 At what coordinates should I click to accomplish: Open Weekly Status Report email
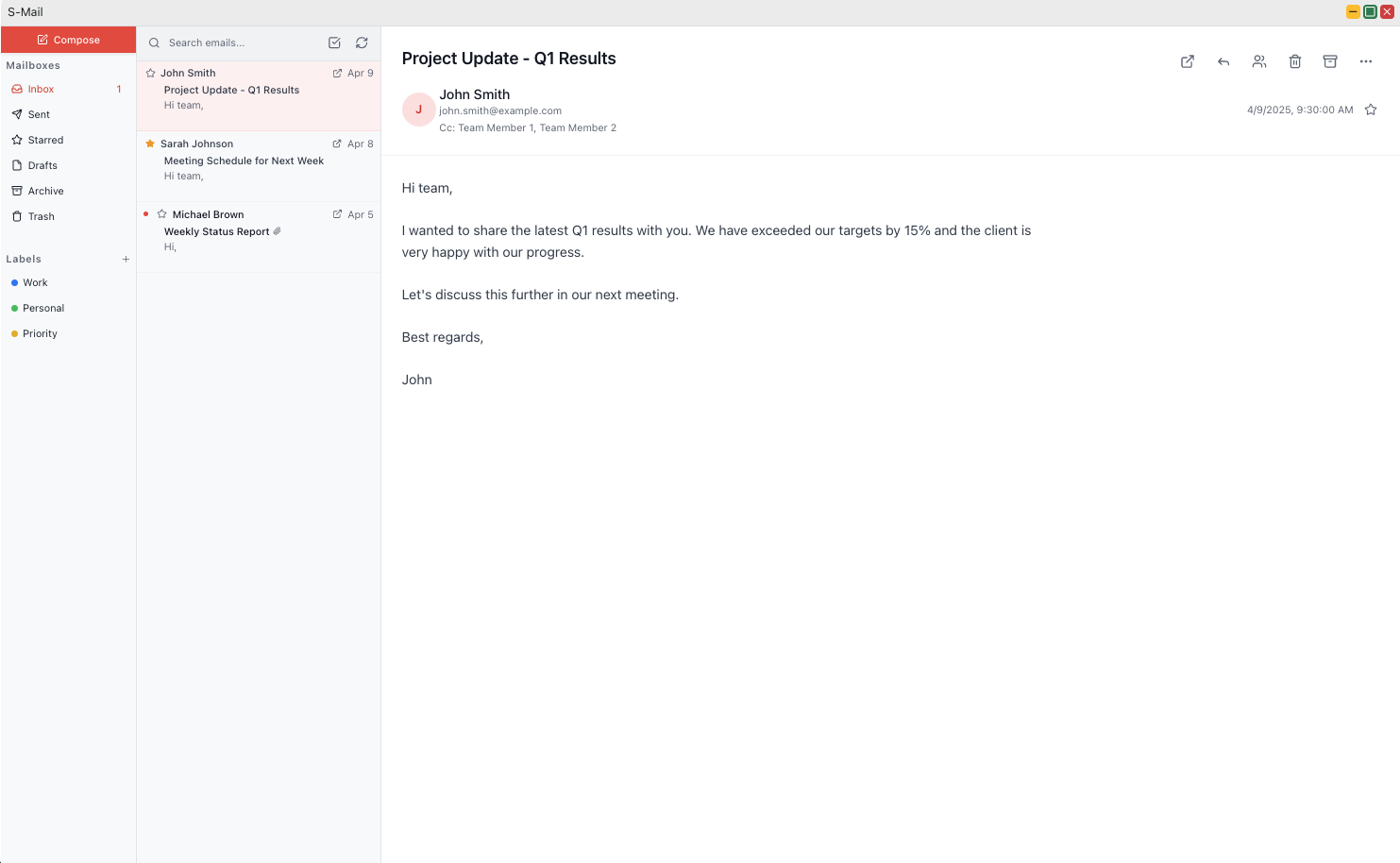(217, 231)
